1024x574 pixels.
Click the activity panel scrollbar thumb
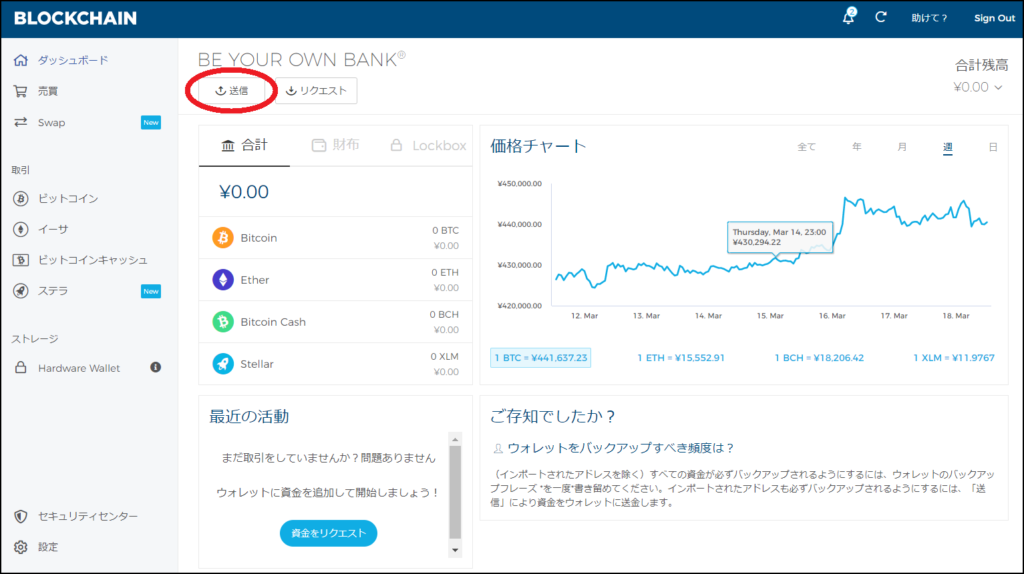tap(455, 492)
